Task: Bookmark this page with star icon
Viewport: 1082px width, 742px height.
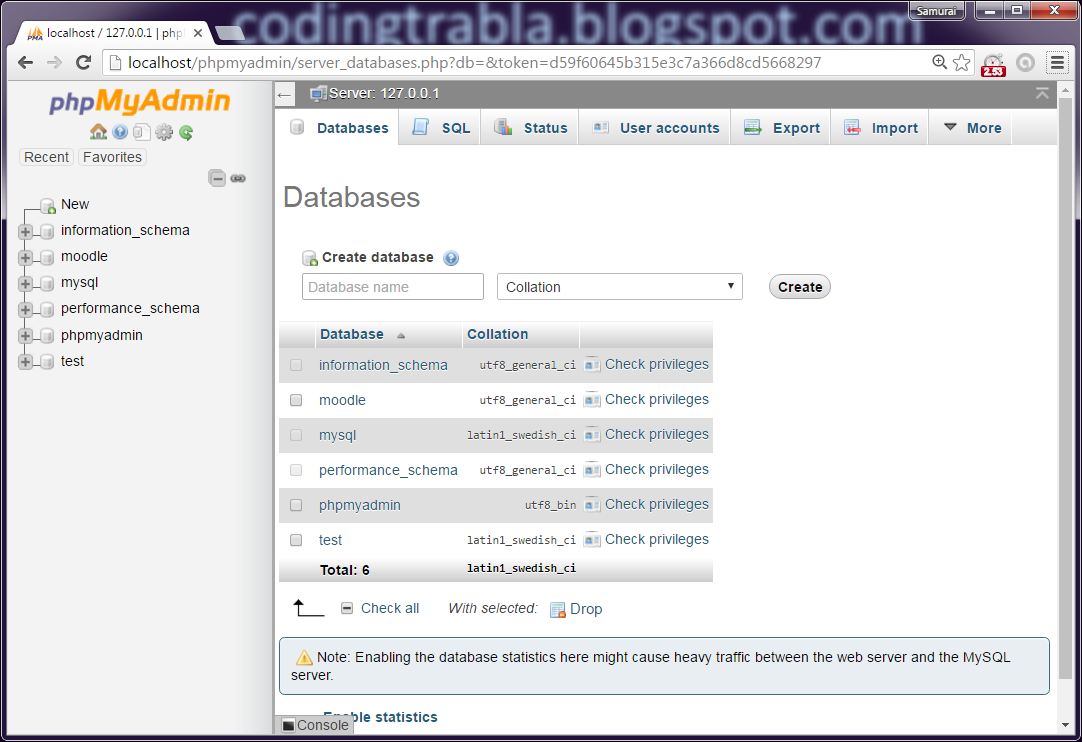Action: tap(961, 63)
